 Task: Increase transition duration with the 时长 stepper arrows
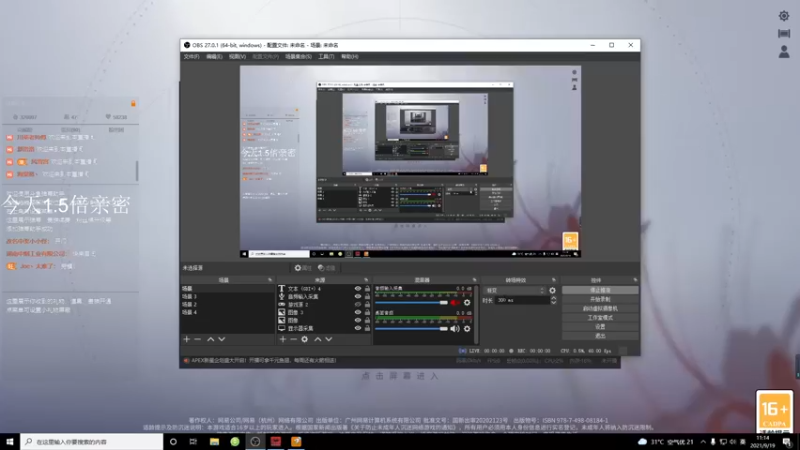coord(554,298)
